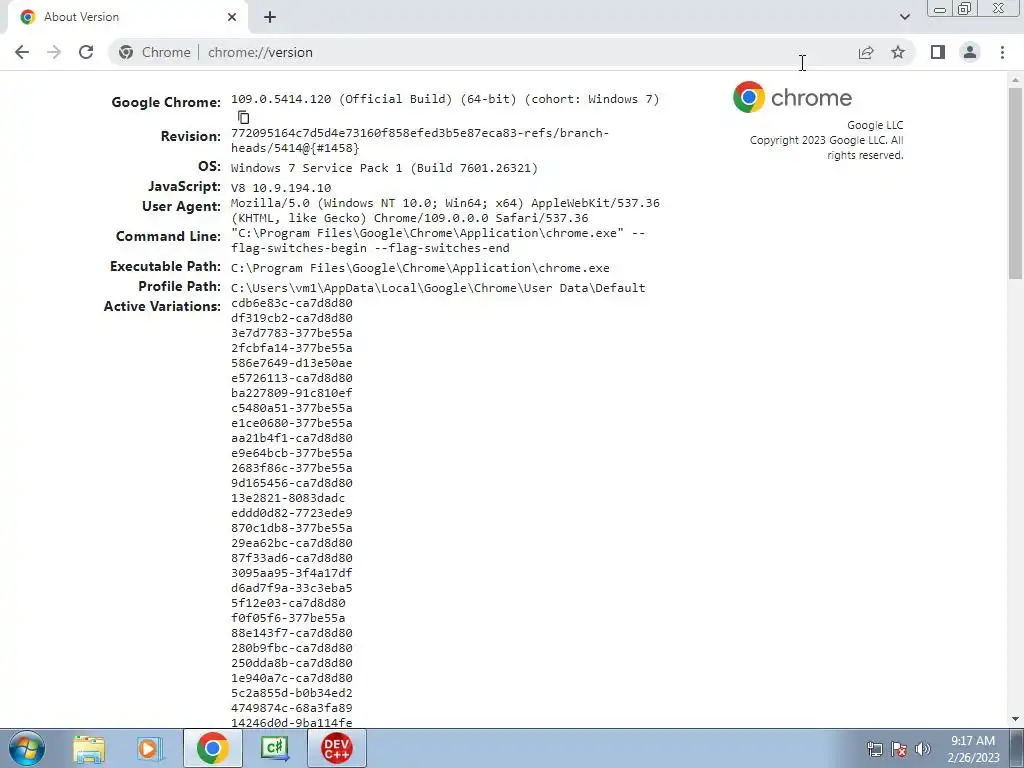Open a new tab with the plus button
Screen dimensions: 1024x768
pos(270,17)
